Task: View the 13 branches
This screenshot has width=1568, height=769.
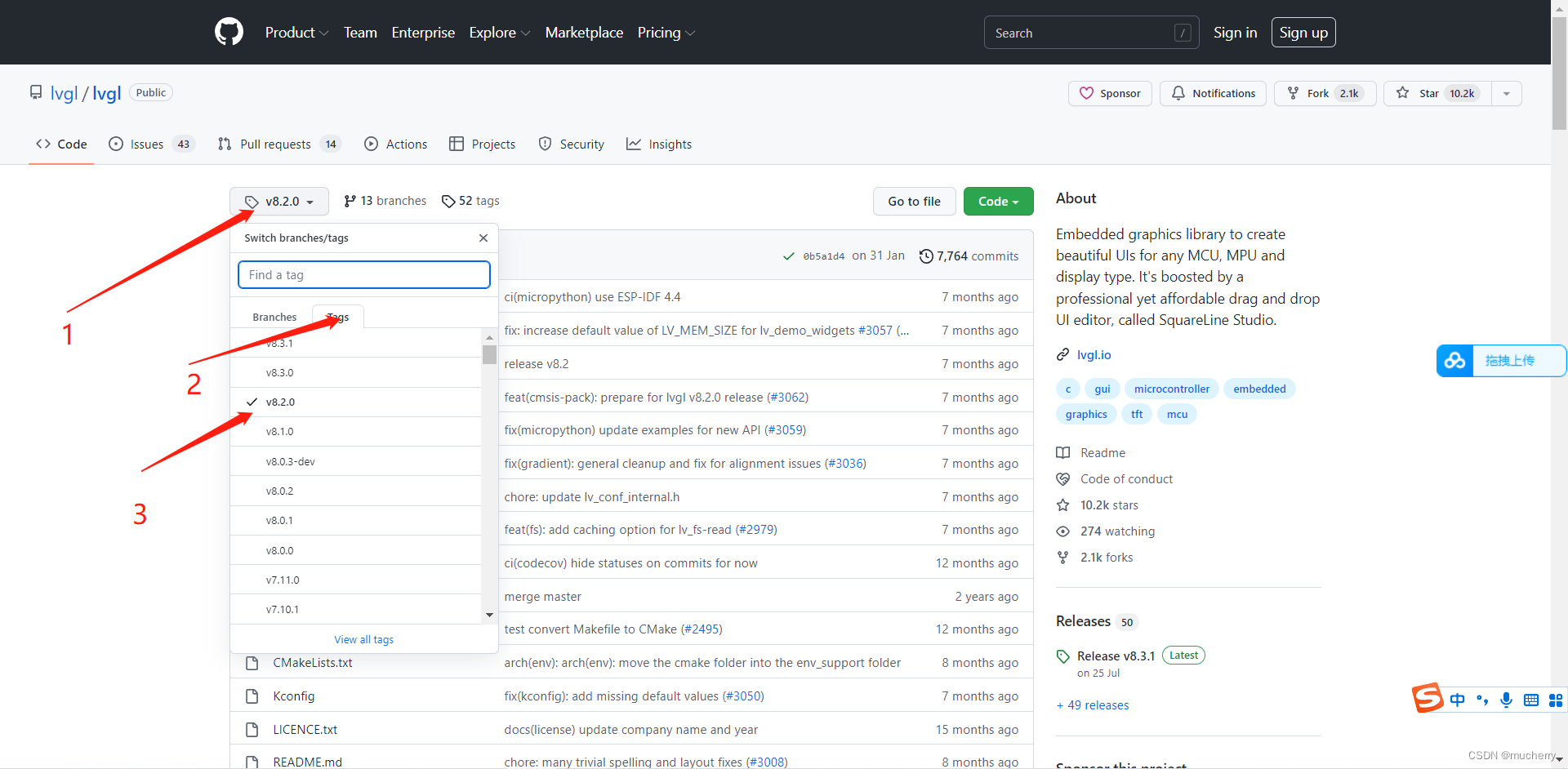Action: click(x=385, y=201)
